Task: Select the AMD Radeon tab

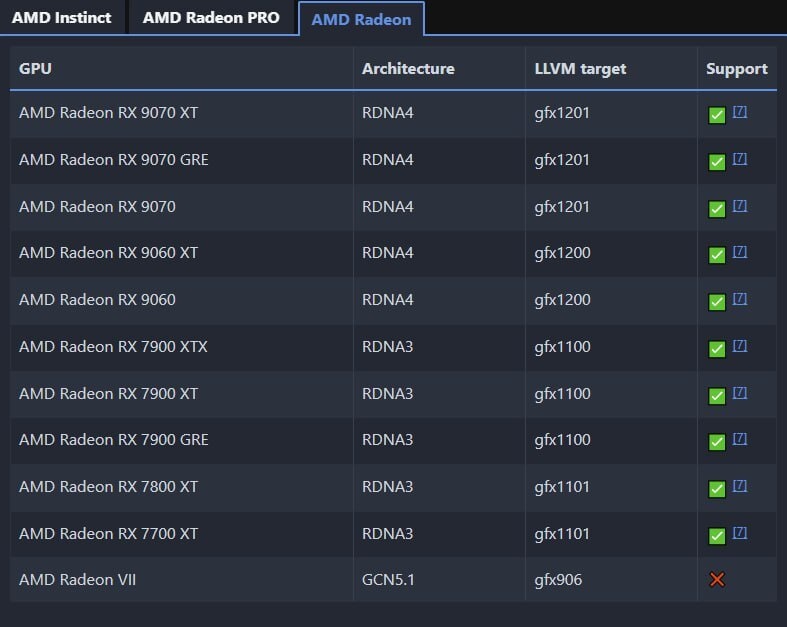Action: tap(361, 19)
